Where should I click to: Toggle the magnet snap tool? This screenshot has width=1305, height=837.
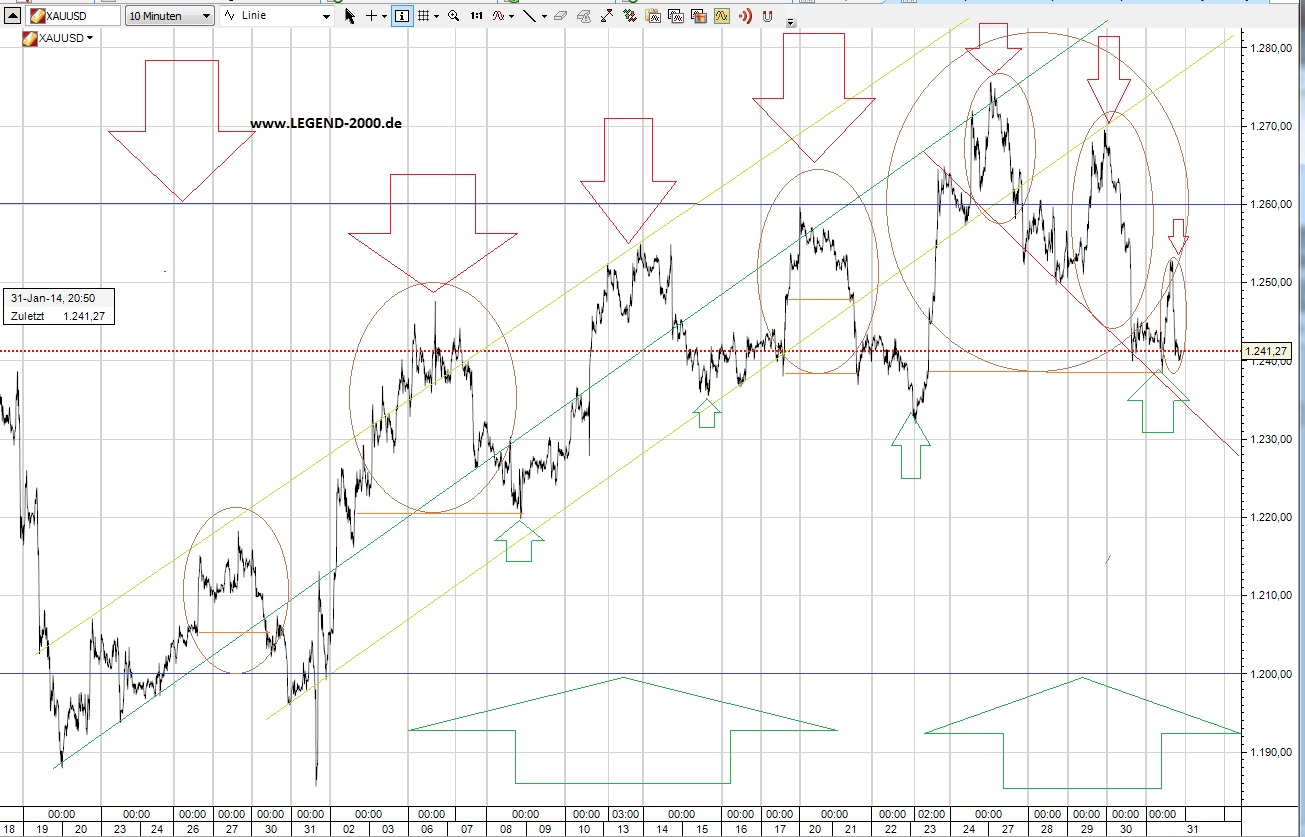767,16
